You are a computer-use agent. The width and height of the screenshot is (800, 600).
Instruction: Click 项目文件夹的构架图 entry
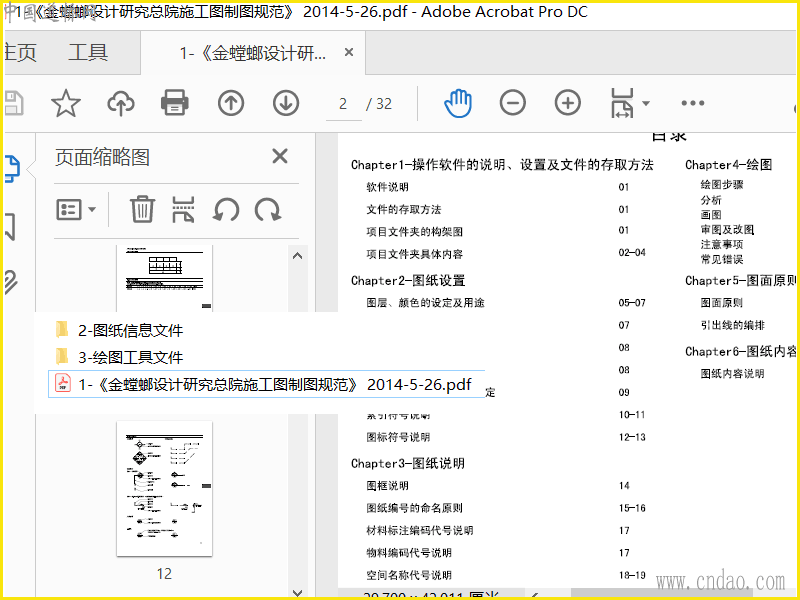click(414, 232)
